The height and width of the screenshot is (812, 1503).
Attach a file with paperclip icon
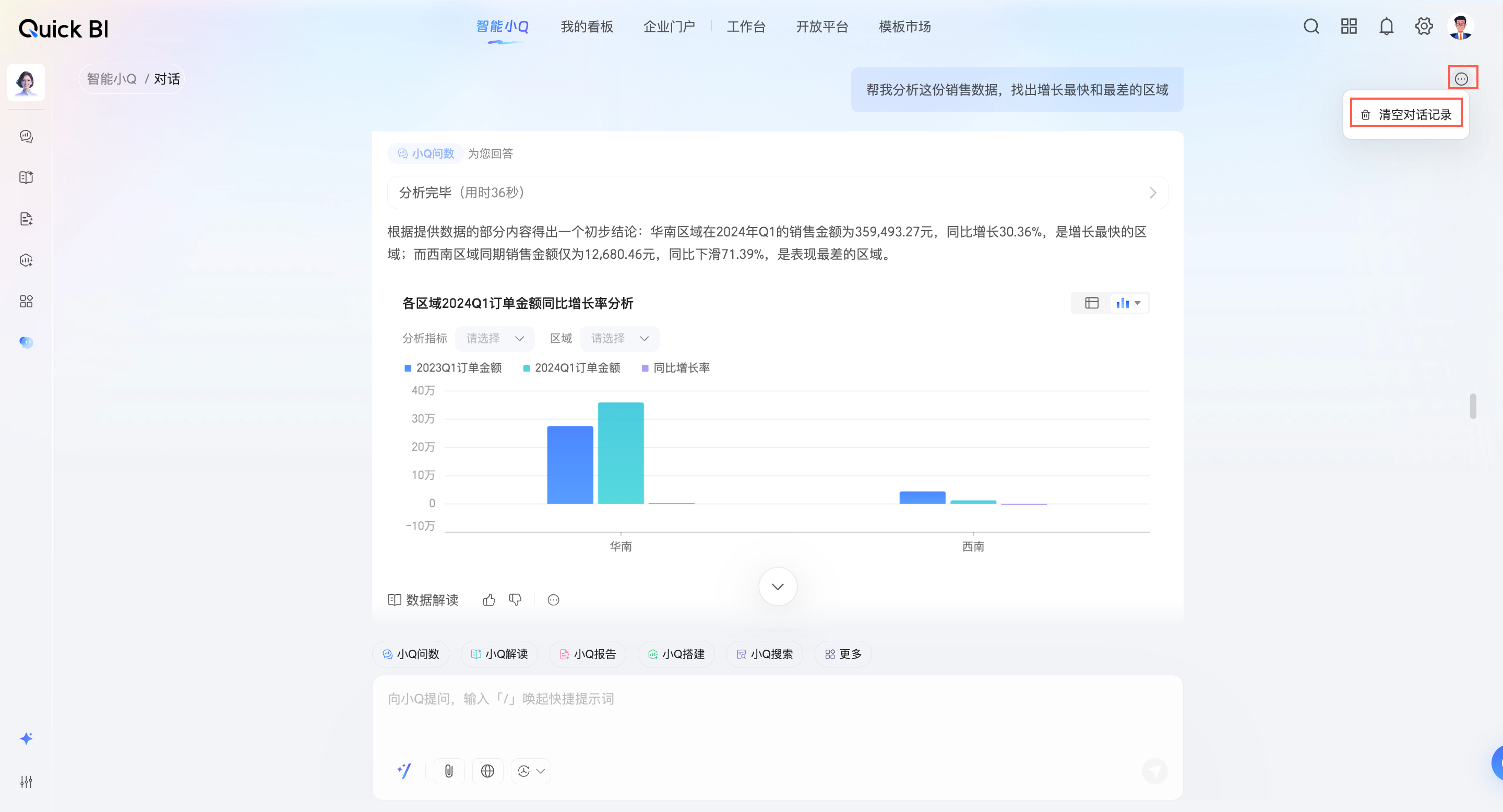pyautogui.click(x=449, y=771)
